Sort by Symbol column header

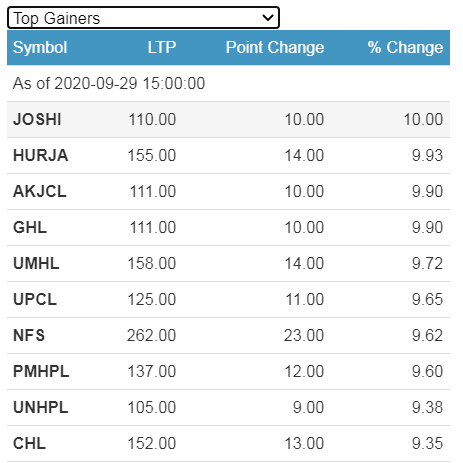[x=40, y=47]
